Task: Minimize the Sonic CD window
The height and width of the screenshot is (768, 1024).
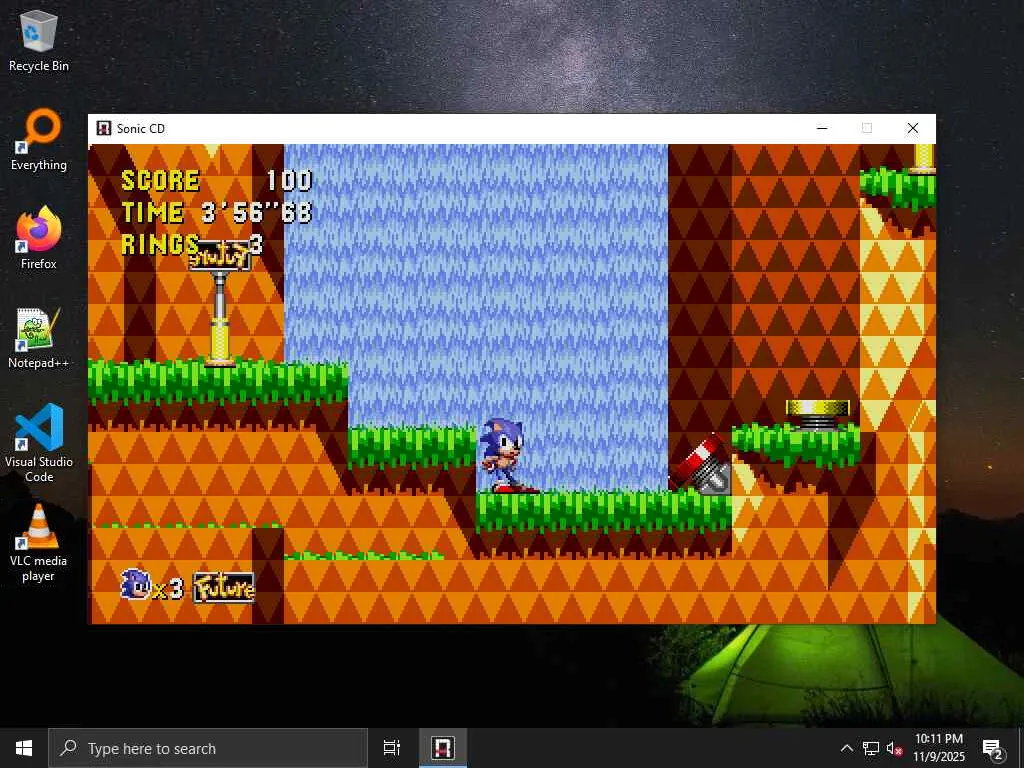Action: [x=822, y=128]
